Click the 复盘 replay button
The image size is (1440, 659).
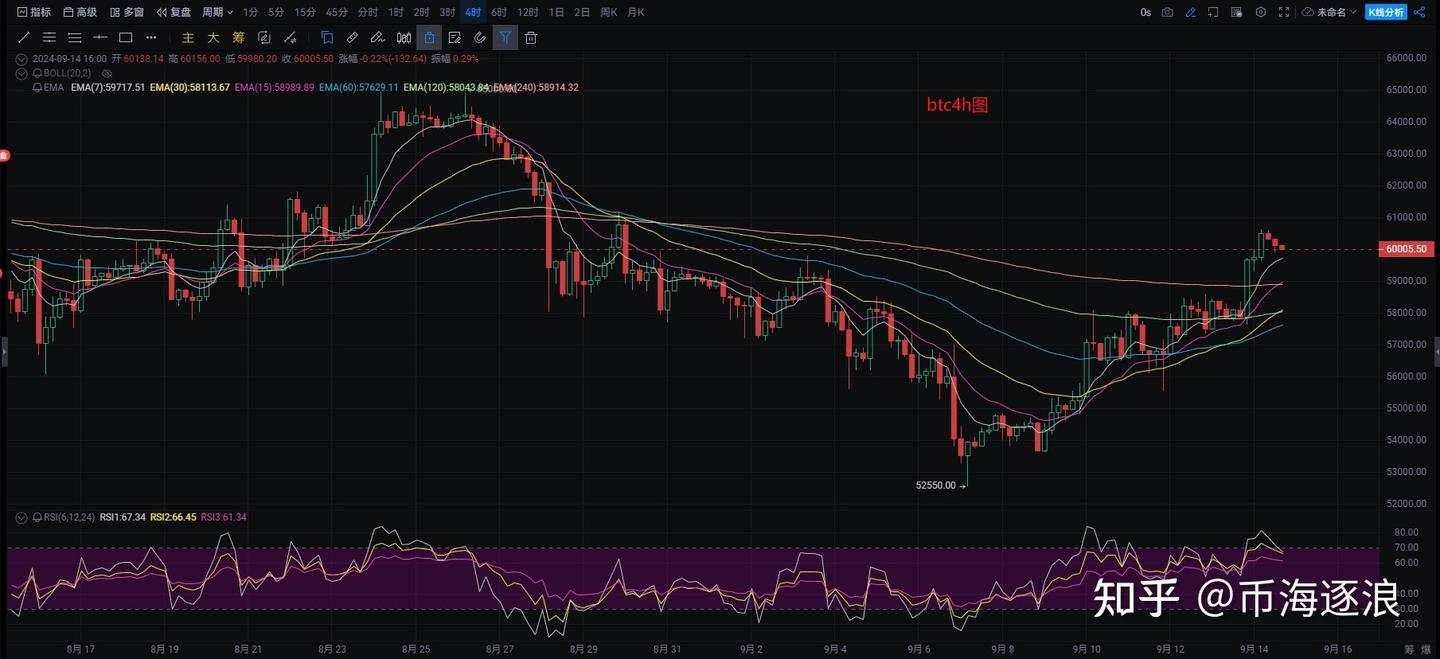point(173,12)
